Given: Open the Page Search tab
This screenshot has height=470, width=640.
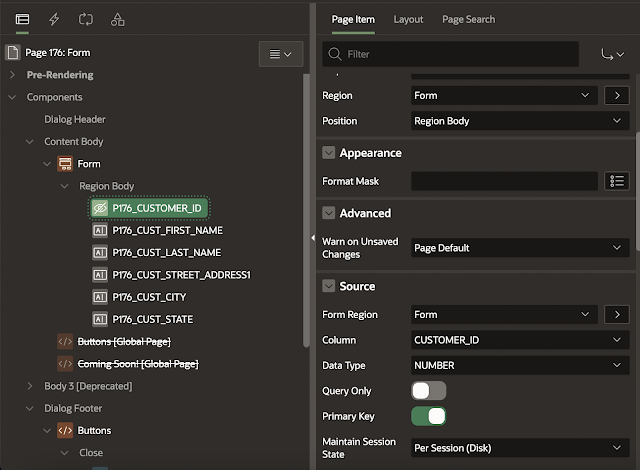Looking at the screenshot, I should pyautogui.click(x=468, y=19).
